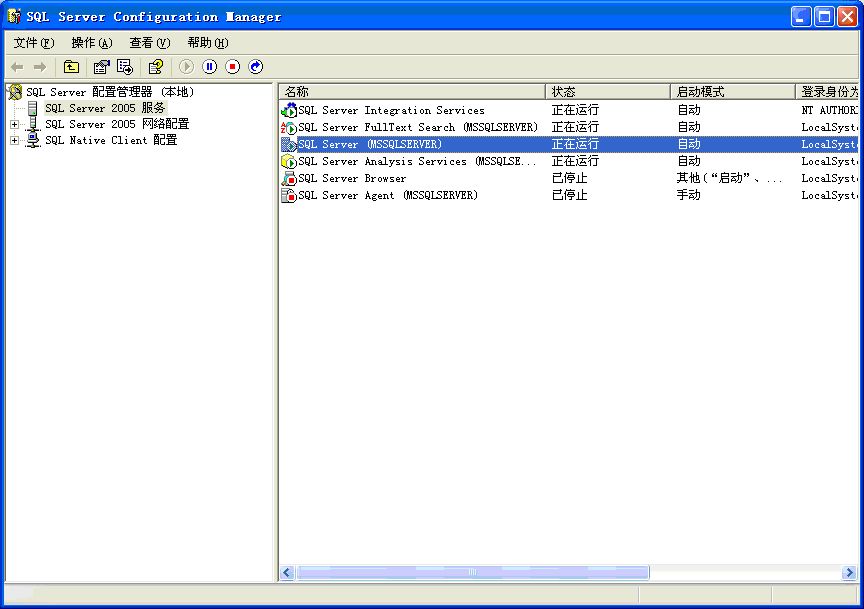Click the SQL Server Browser stopped icon
Screen dimensions: 864x609
(x=289, y=179)
